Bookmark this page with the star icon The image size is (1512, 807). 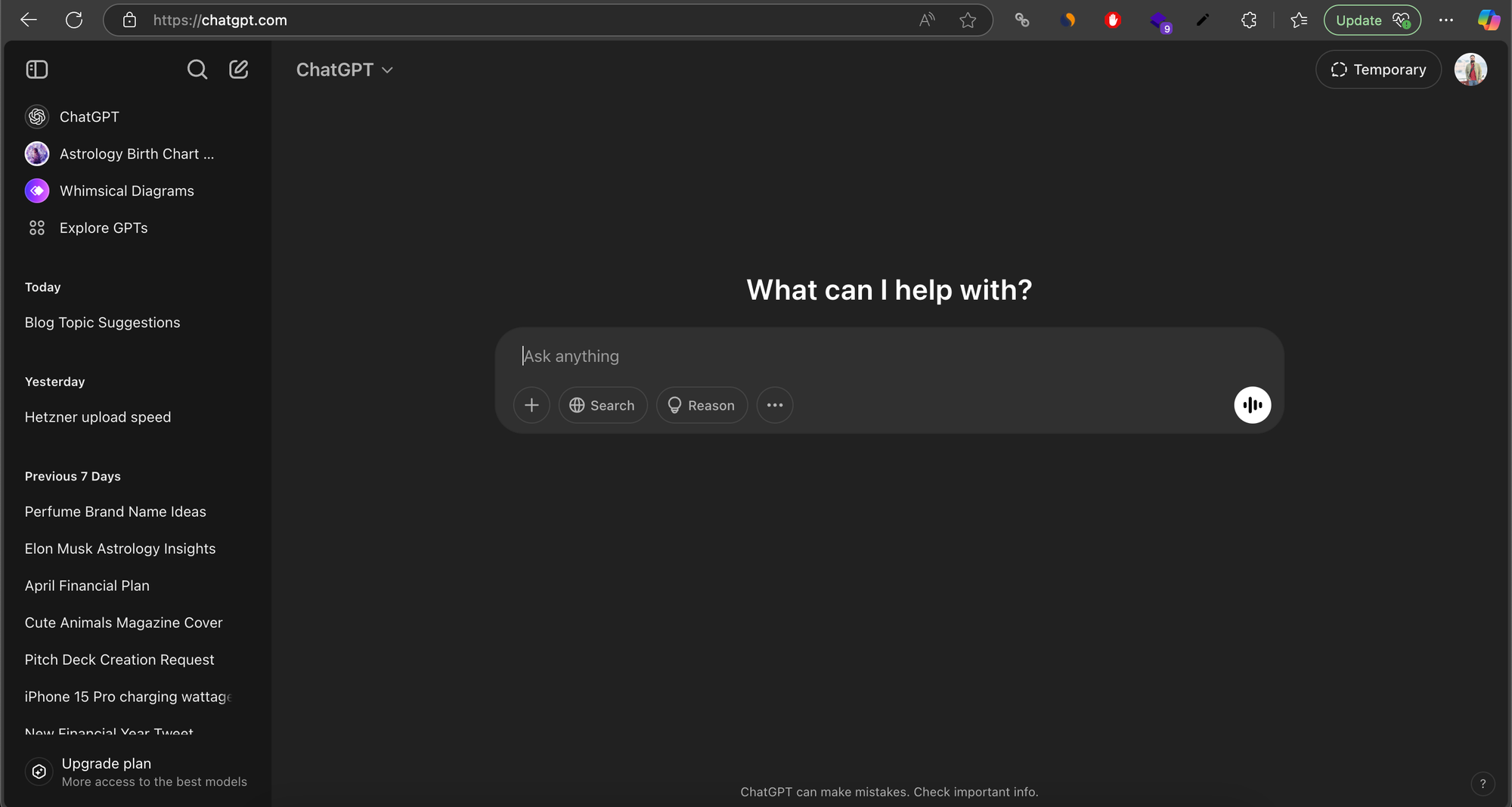pyautogui.click(x=968, y=20)
